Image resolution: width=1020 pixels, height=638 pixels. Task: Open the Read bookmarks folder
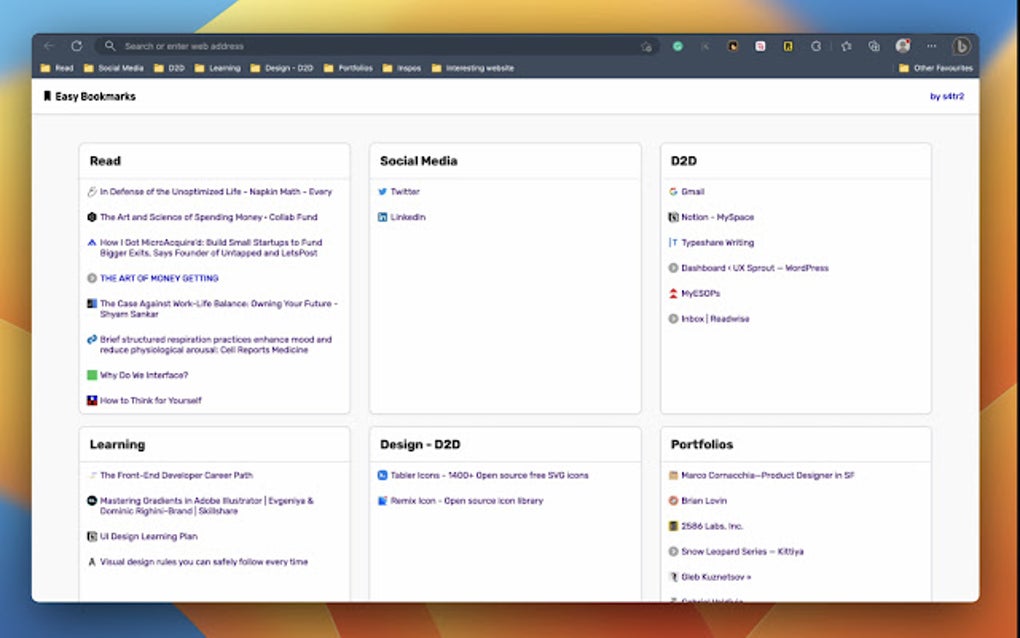coord(57,68)
